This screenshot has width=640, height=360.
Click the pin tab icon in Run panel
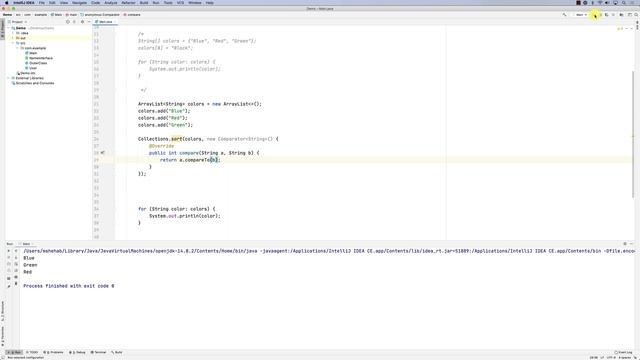coord(9,286)
